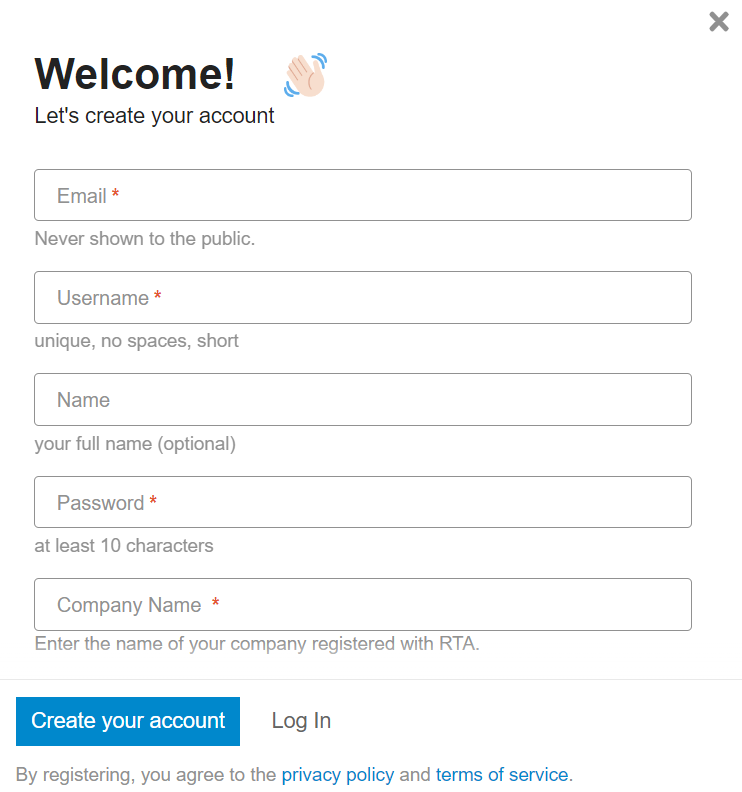
Task: Select the Username text box
Action: tap(362, 297)
